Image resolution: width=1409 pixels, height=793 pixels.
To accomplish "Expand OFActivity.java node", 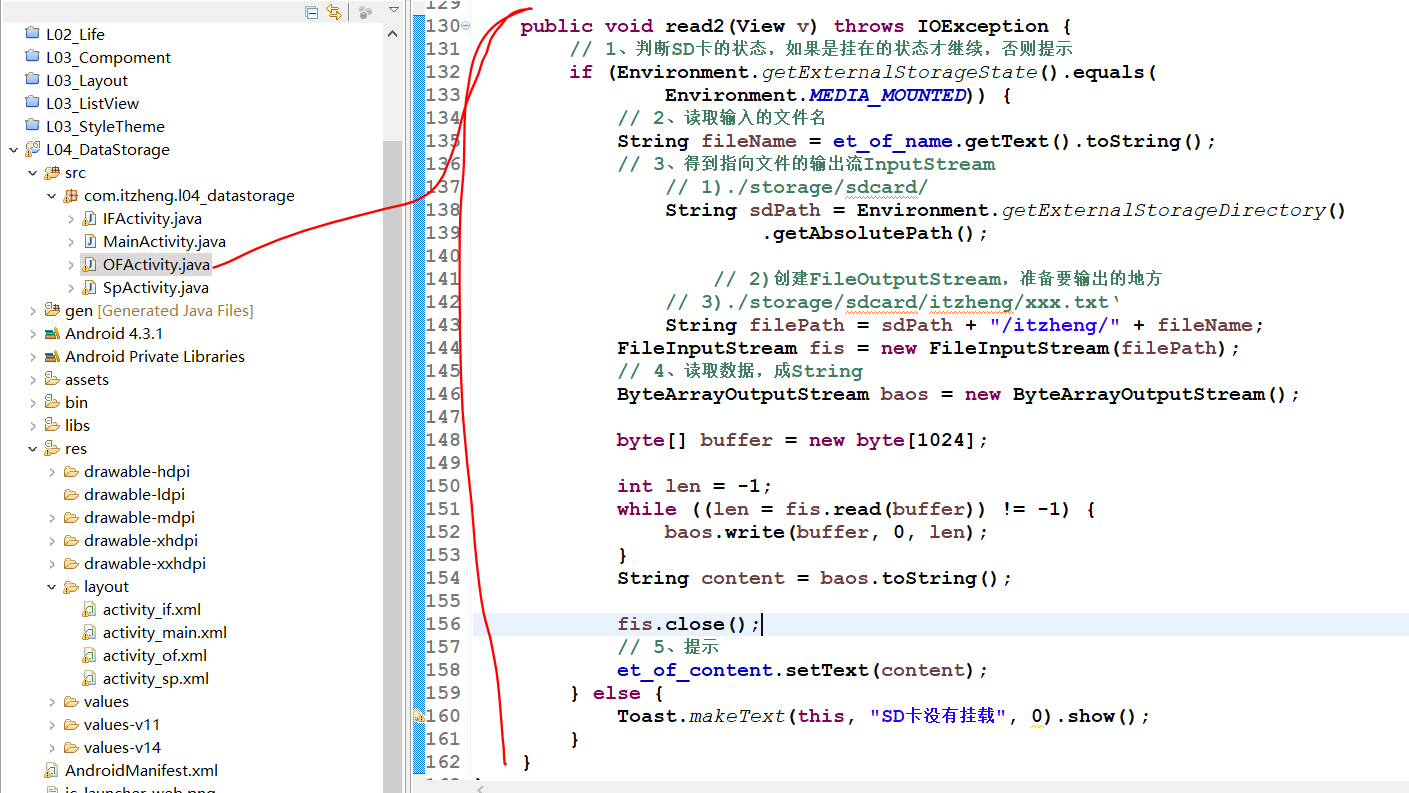I will tap(71, 264).
